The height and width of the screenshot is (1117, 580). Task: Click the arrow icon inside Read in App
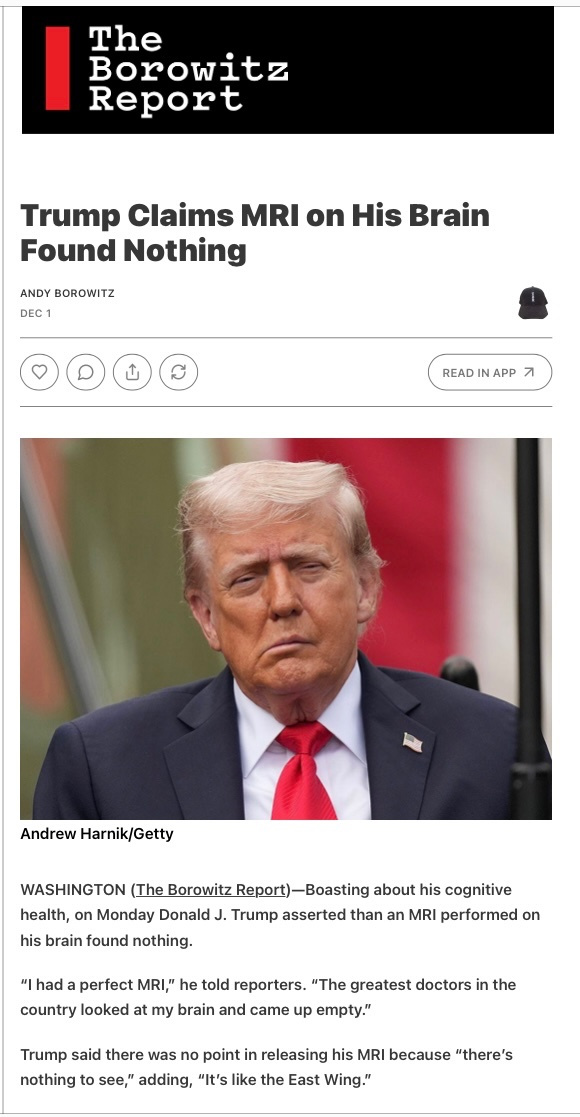[529, 372]
